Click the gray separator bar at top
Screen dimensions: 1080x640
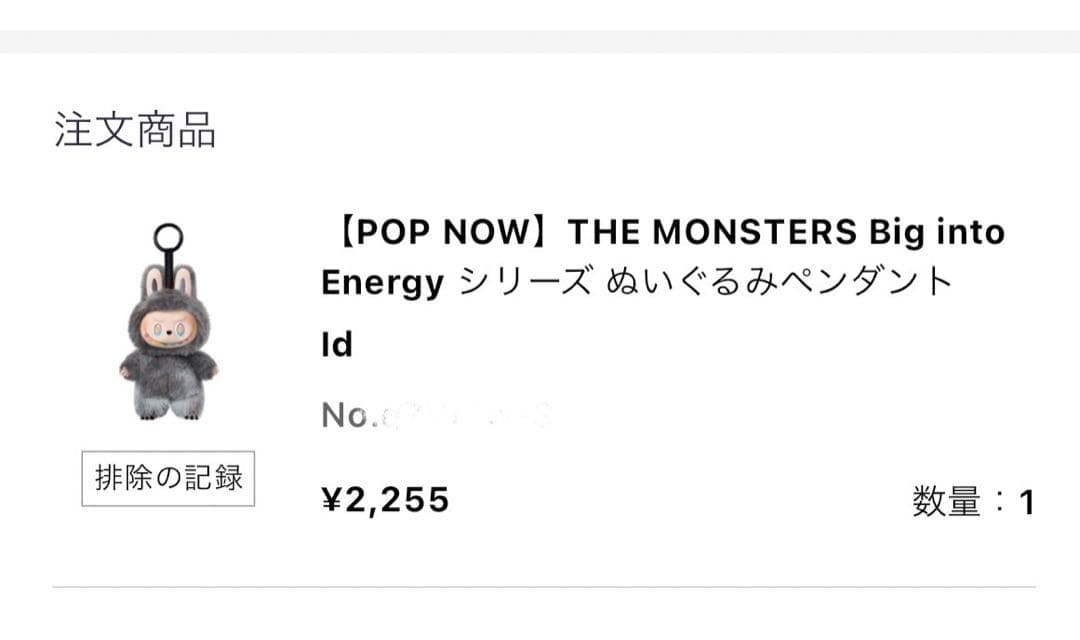(x=540, y=41)
